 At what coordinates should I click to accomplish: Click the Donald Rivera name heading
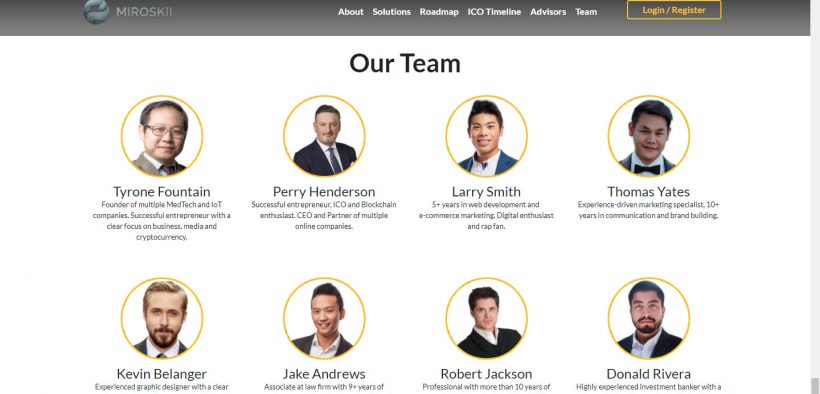(x=648, y=374)
